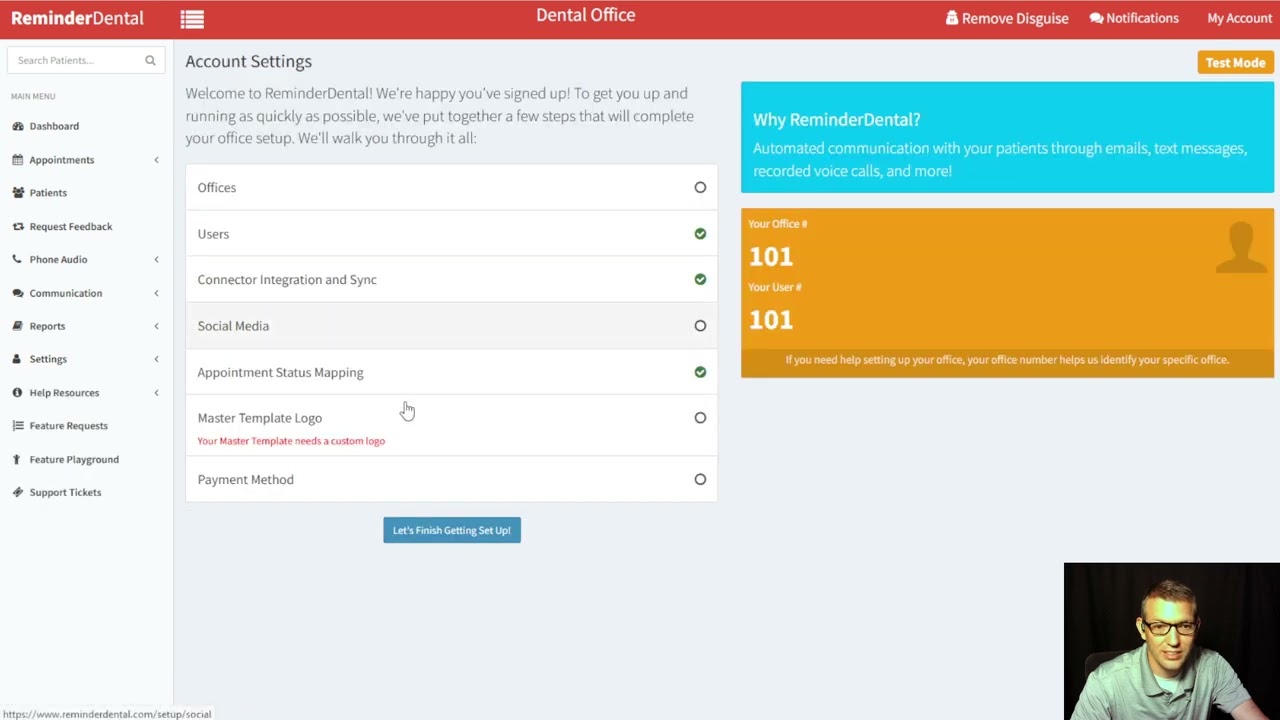Go to Patients in the sidebar
This screenshot has width=1280, height=720.
click(86, 193)
